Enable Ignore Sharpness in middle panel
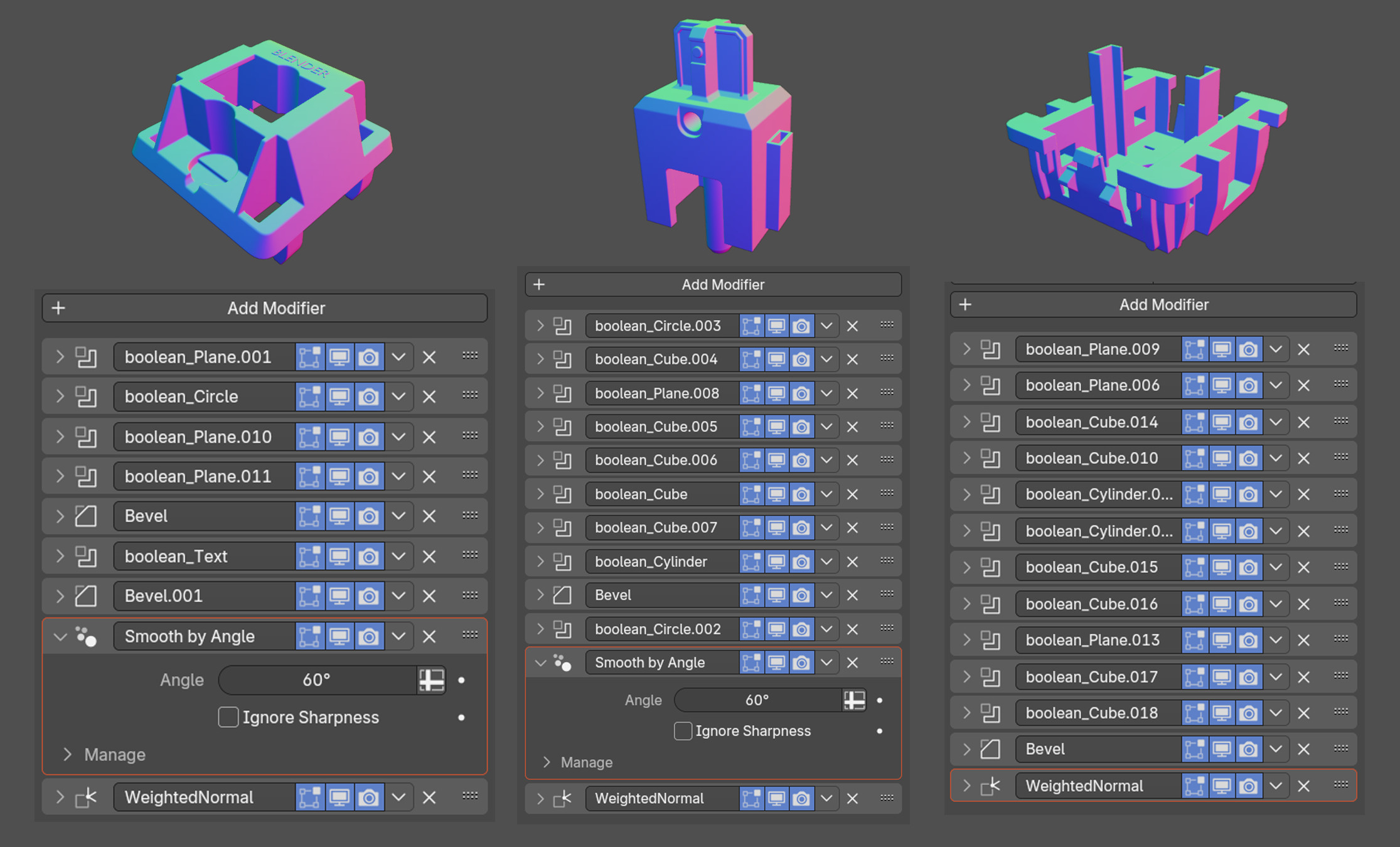This screenshot has height=847, width=1400. point(683,731)
